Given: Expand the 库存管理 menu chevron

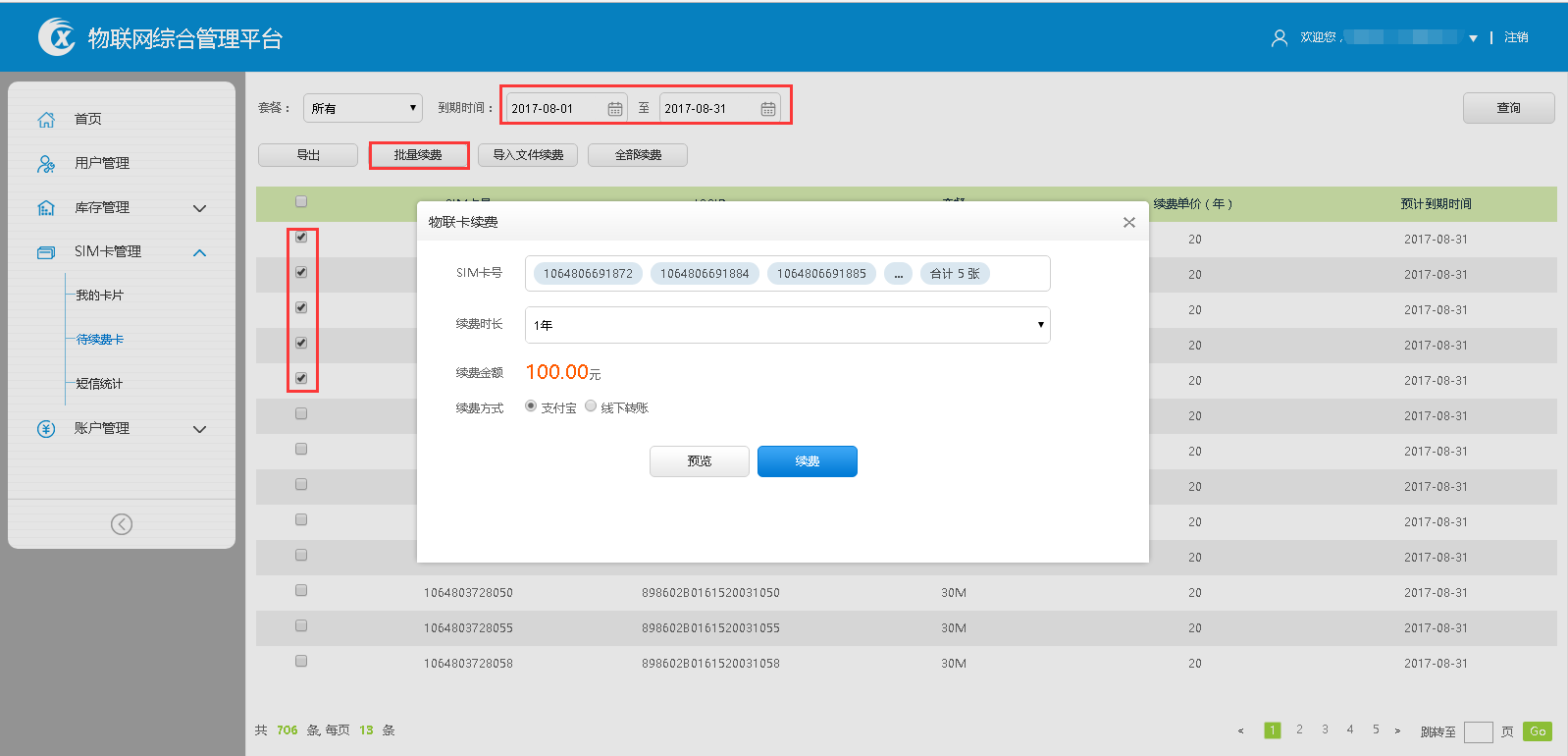Looking at the screenshot, I should click(200, 208).
